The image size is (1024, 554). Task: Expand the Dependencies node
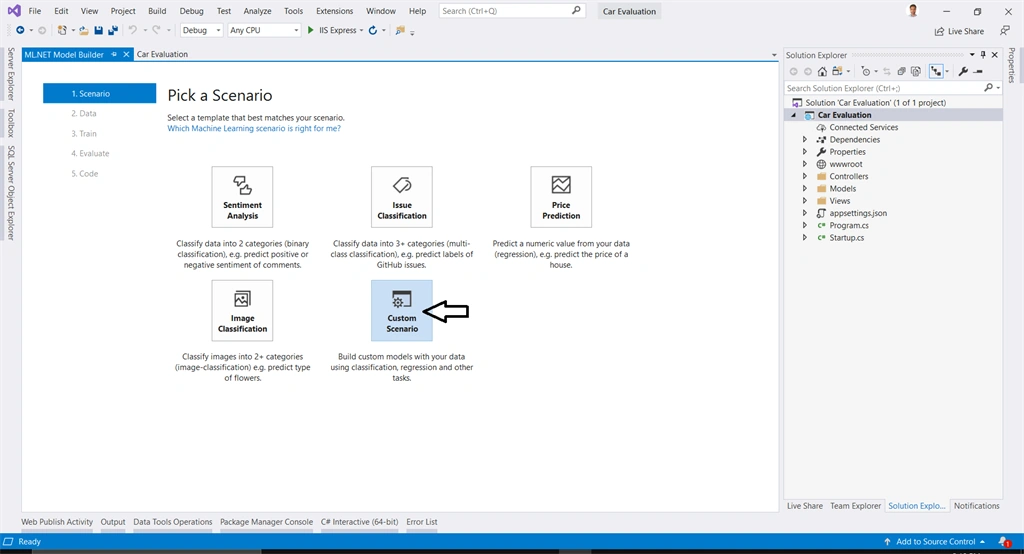click(805, 140)
